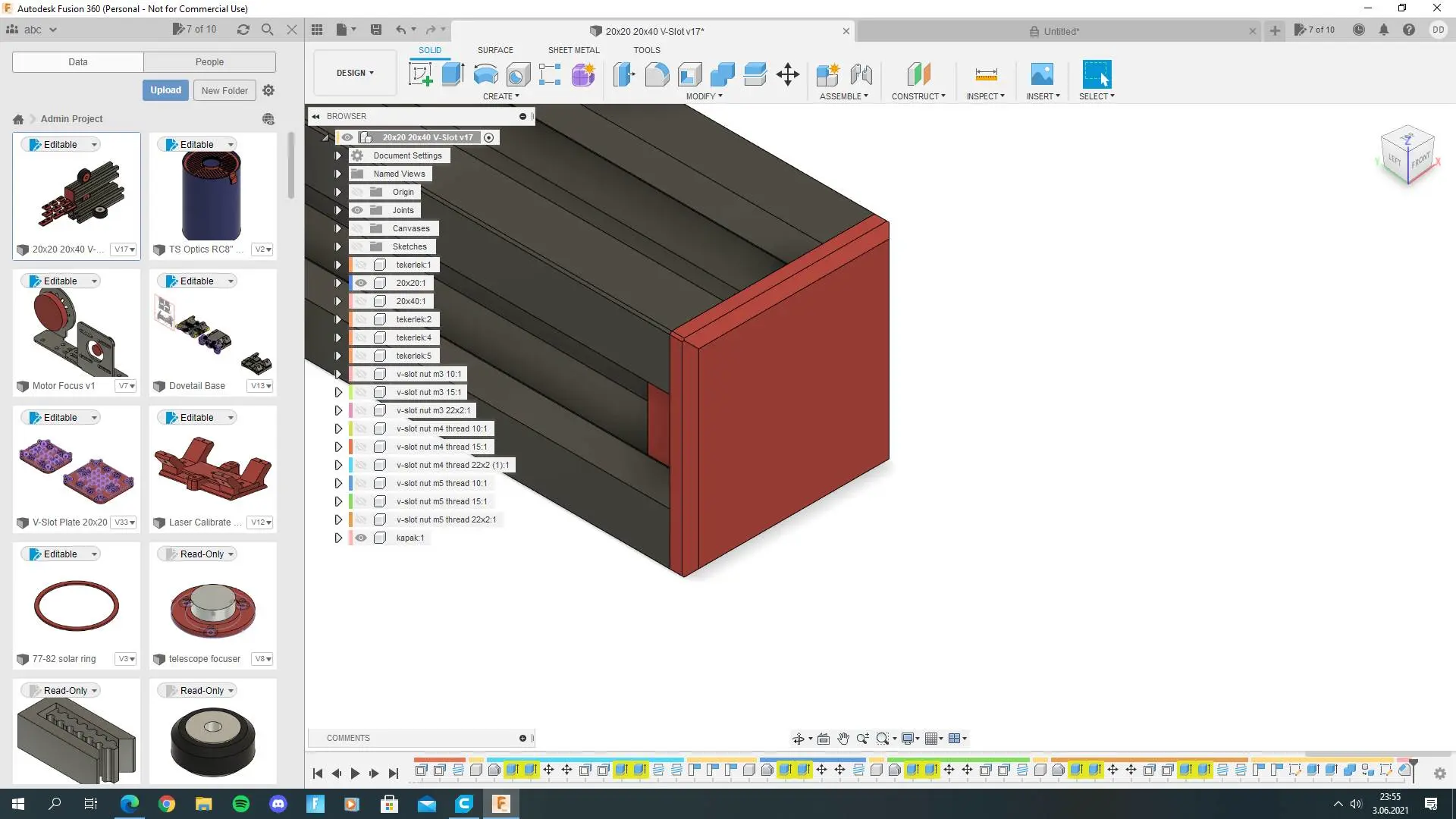Switch to Sheet Metal tab
Viewport: 1456px width, 819px height.
pos(575,50)
